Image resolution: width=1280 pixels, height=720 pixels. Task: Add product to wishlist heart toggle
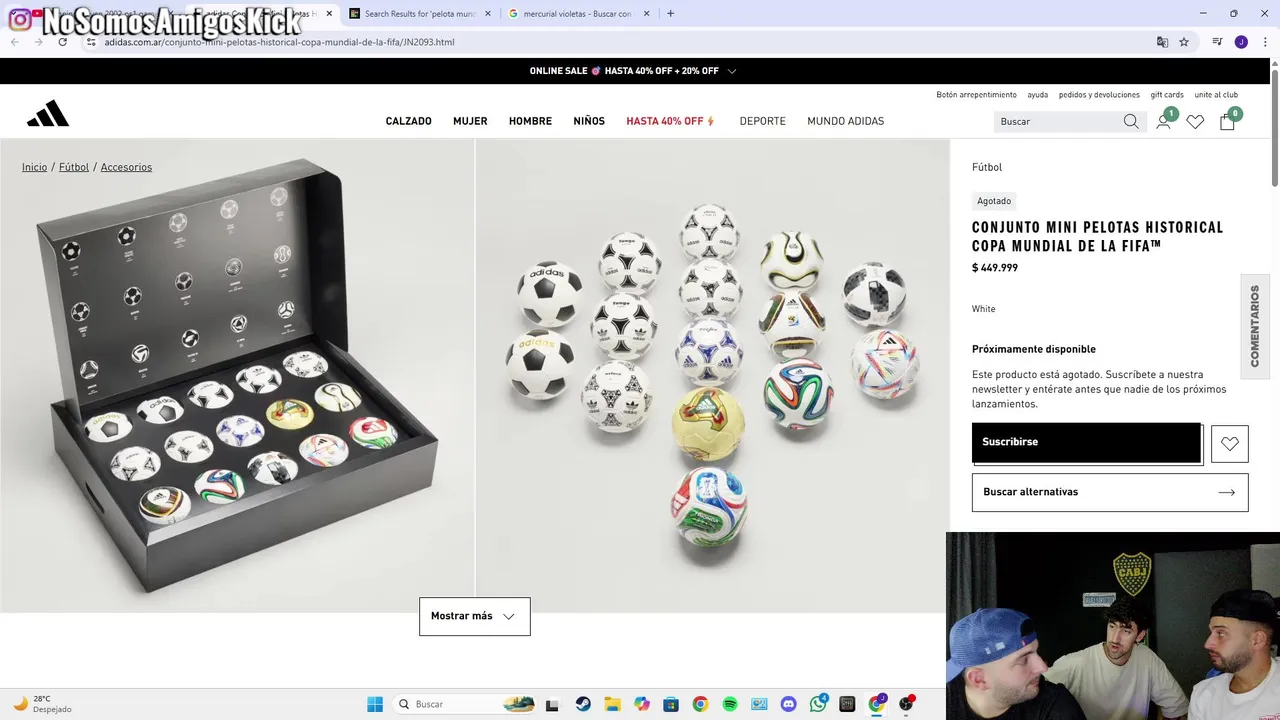1230,444
